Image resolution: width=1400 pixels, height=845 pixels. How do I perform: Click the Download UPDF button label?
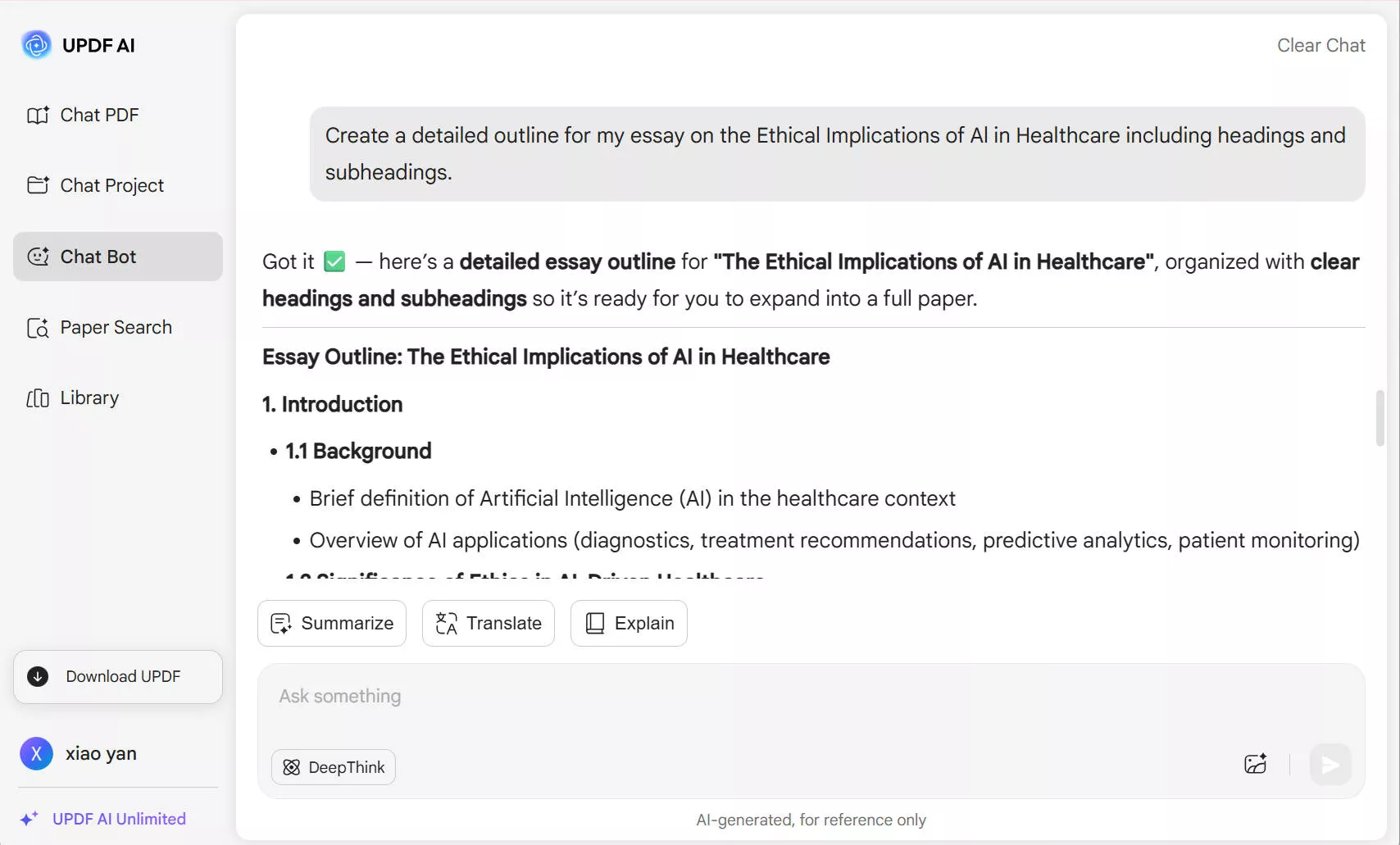[123, 676]
